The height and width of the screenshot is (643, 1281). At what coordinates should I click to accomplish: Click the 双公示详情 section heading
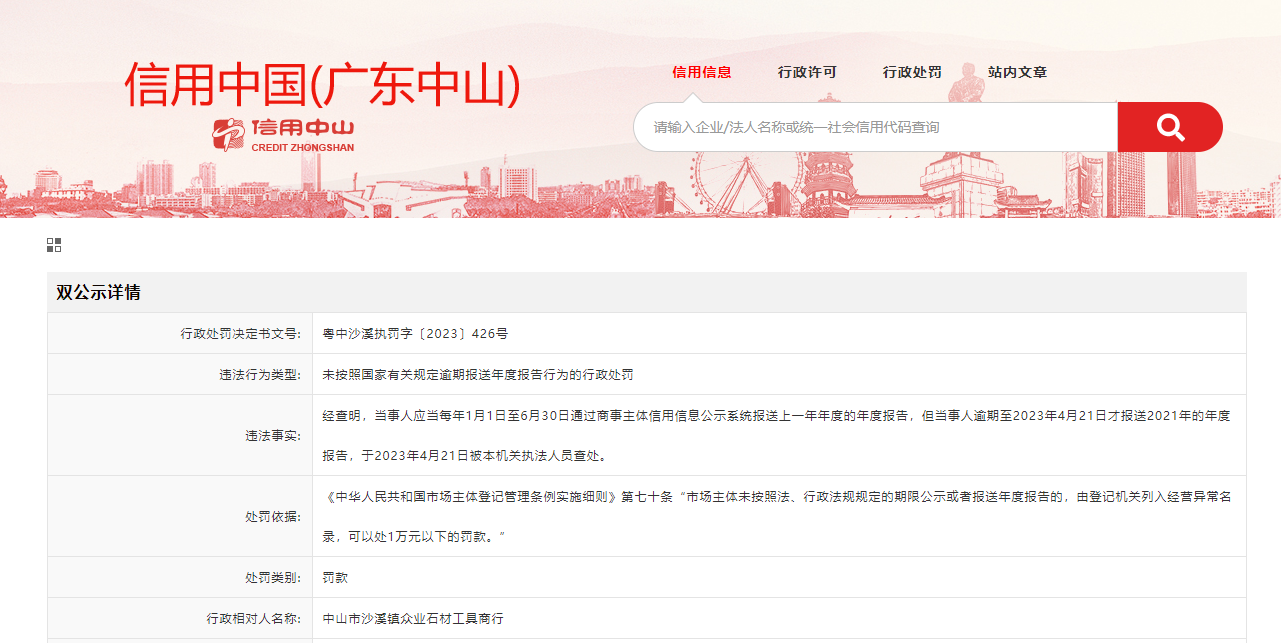98,292
